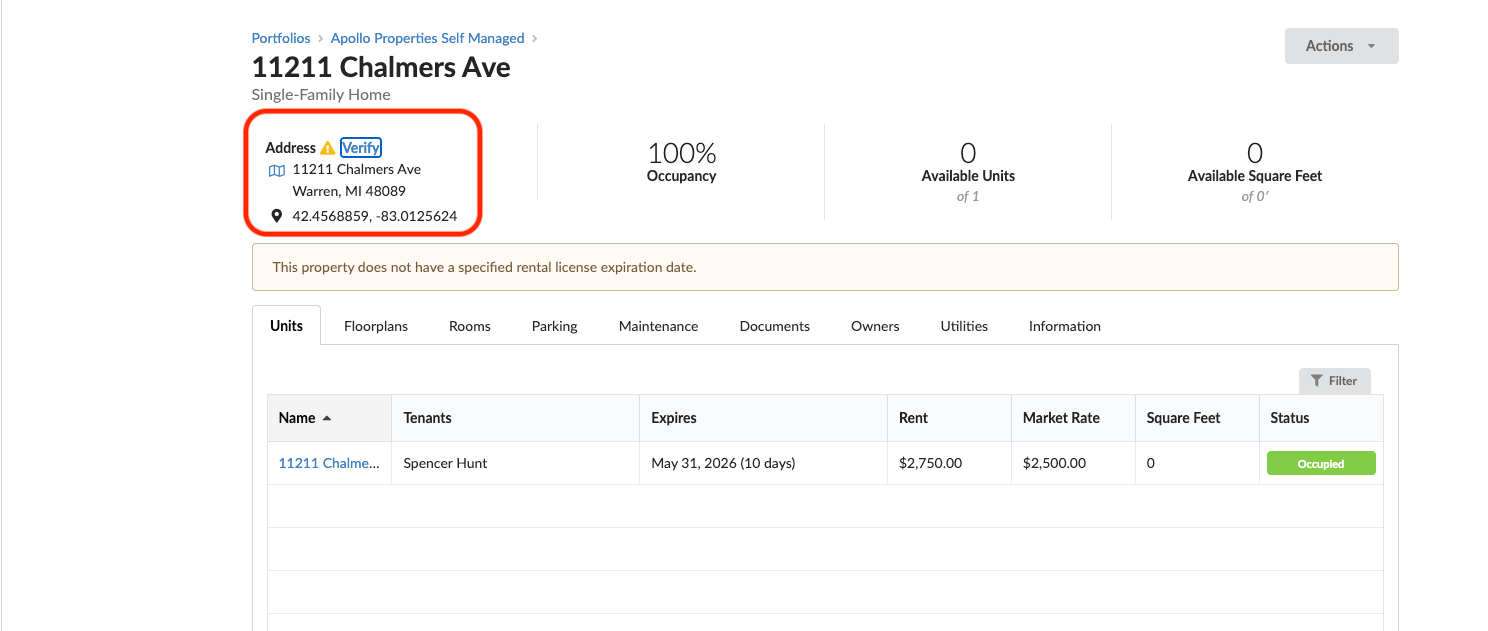
Task: Click the $2,500.00 market rate value
Action: click(1055, 463)
